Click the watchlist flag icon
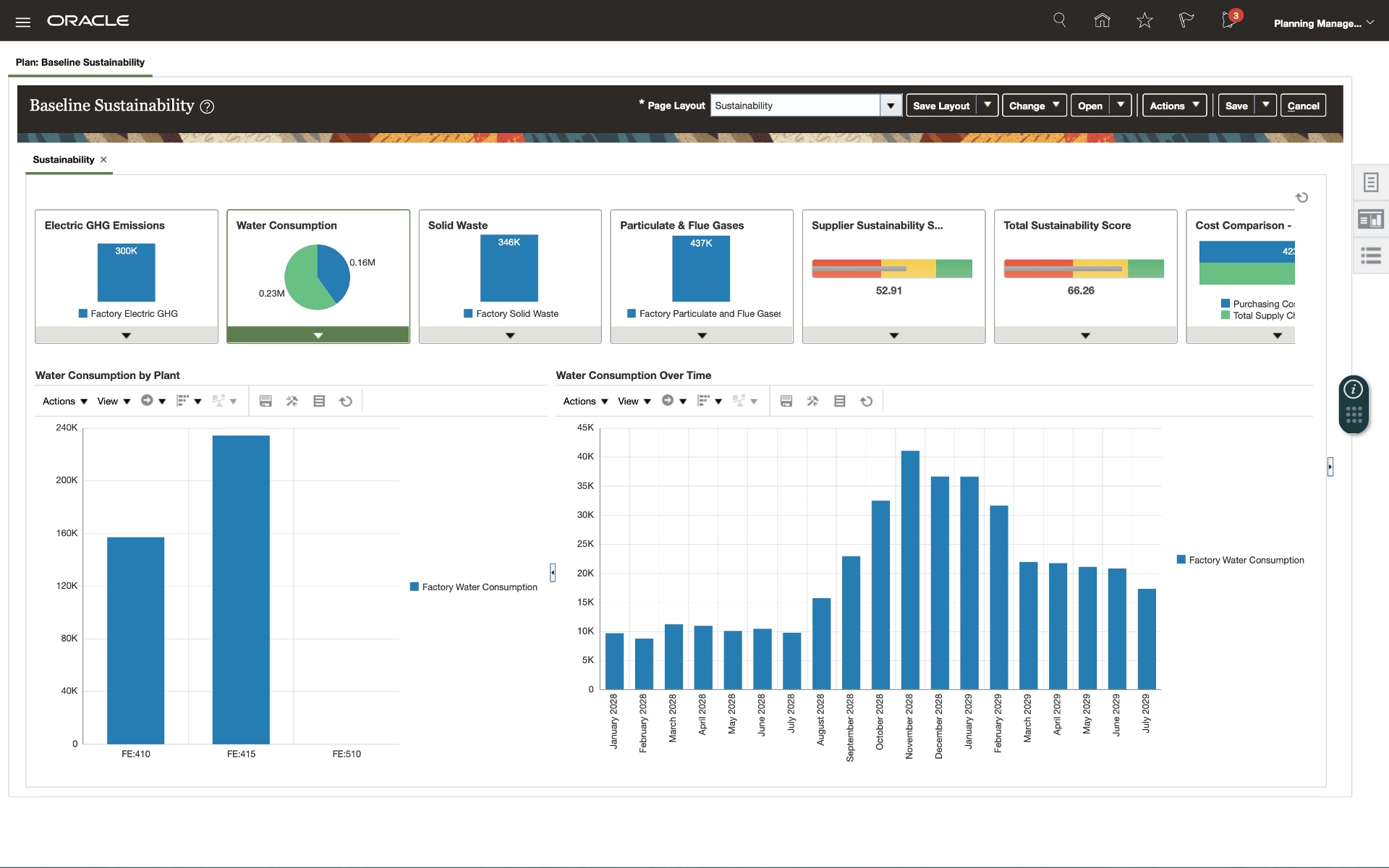The image size is (1389, 868). click(x=1186, y=20)
